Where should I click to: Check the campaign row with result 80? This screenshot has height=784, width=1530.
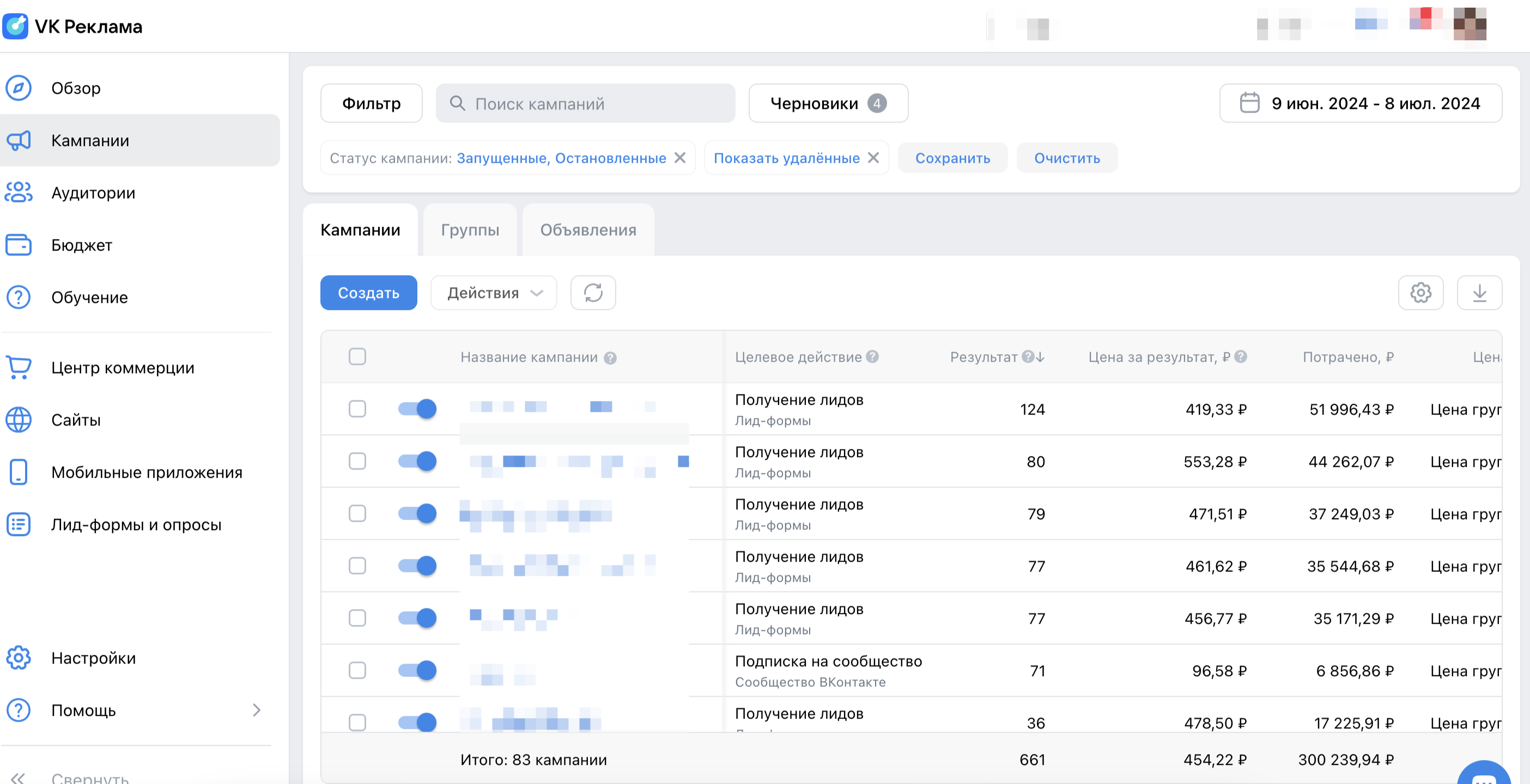357,461
